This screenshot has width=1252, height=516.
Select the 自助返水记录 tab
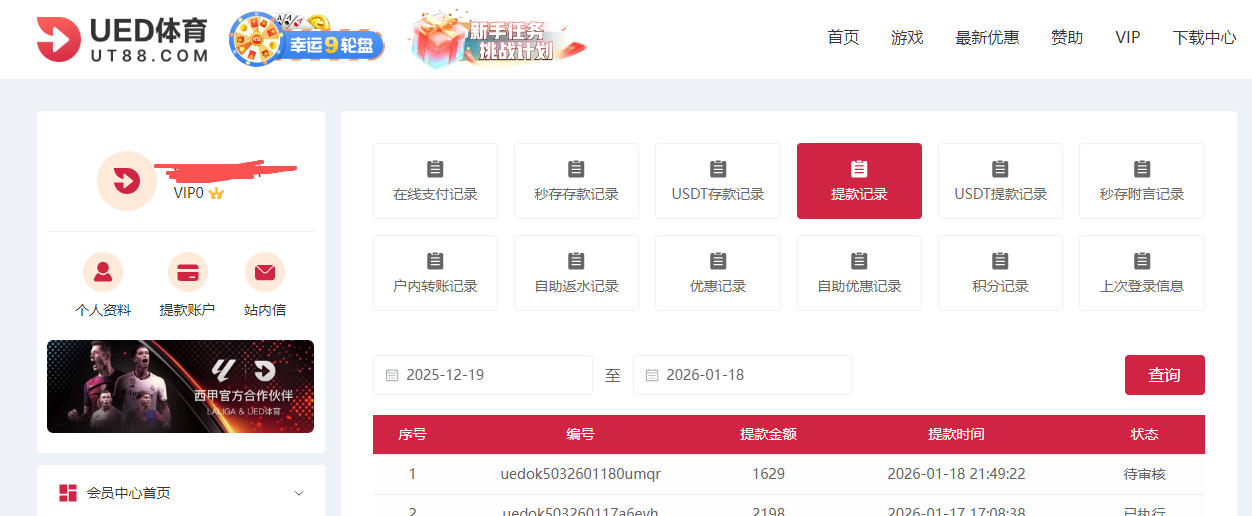coord(576,273)
